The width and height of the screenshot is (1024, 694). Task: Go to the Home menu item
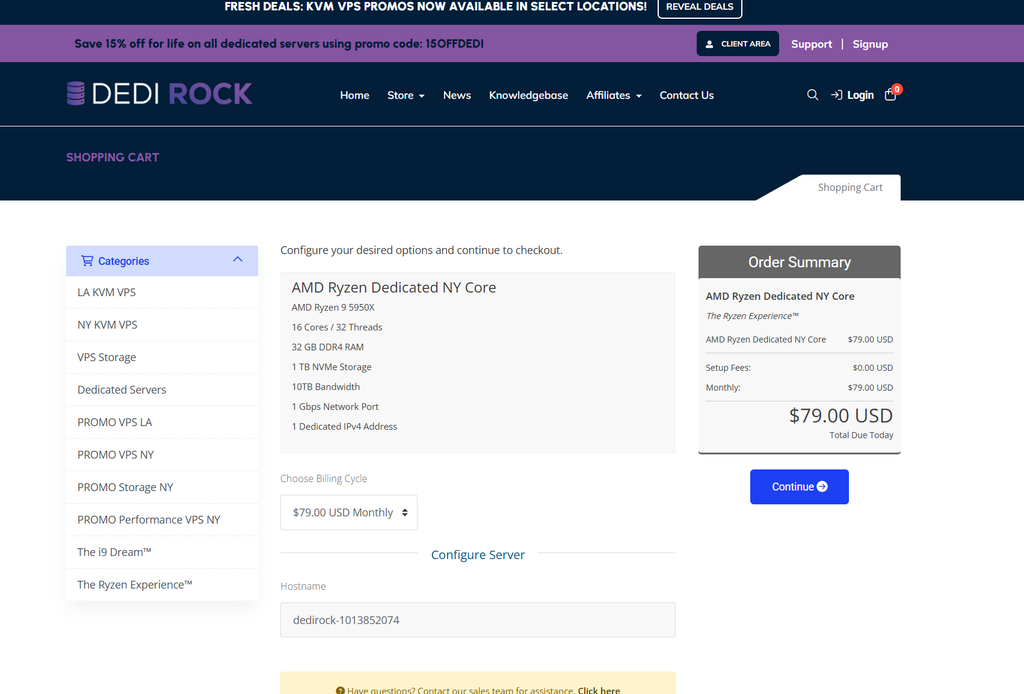click(x=355, y=95)
